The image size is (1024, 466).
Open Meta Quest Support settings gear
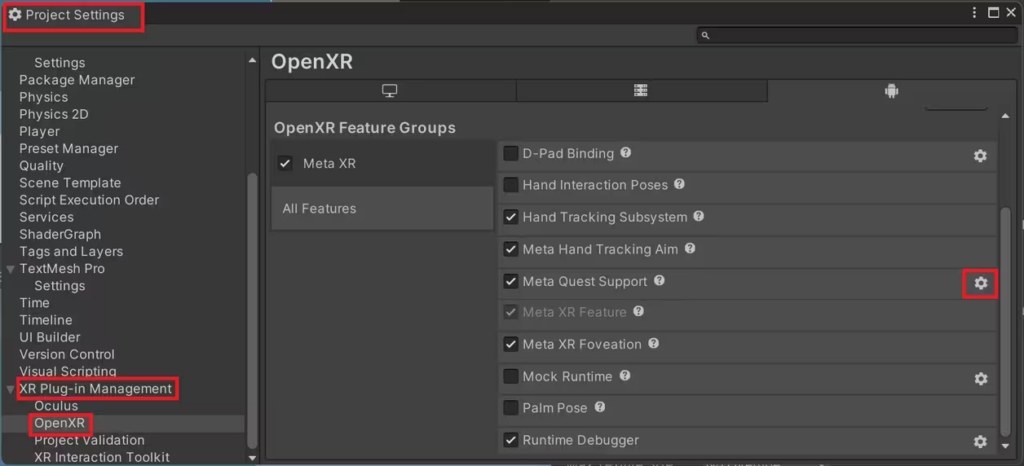(x=980, y=284)
